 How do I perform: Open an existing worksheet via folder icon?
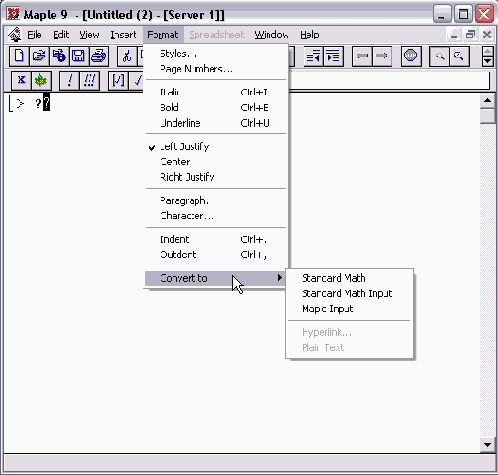(39, 56)
